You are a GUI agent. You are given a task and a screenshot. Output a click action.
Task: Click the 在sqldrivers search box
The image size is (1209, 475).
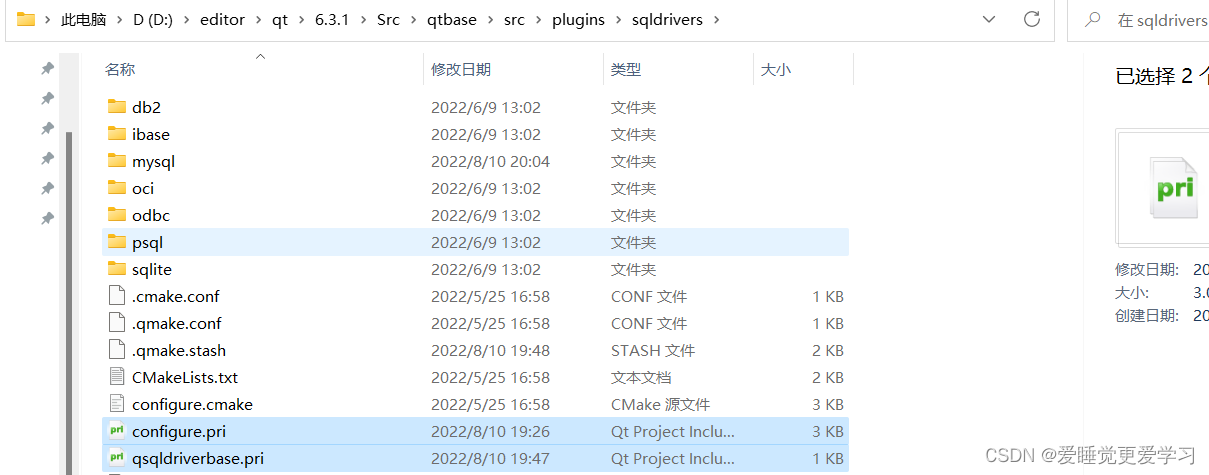point(1138,20)
